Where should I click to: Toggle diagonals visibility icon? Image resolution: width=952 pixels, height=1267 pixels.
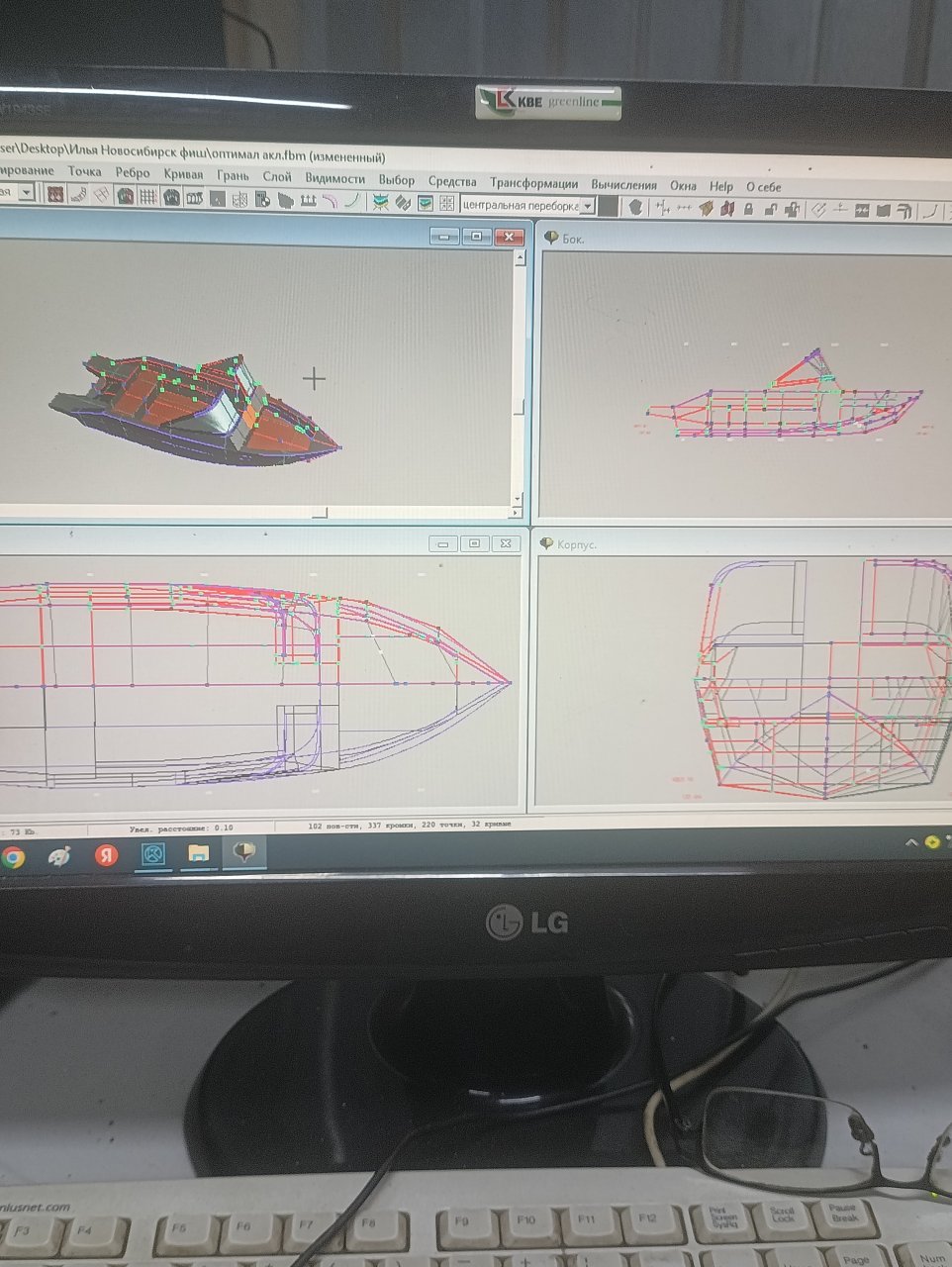pos(239,200)
